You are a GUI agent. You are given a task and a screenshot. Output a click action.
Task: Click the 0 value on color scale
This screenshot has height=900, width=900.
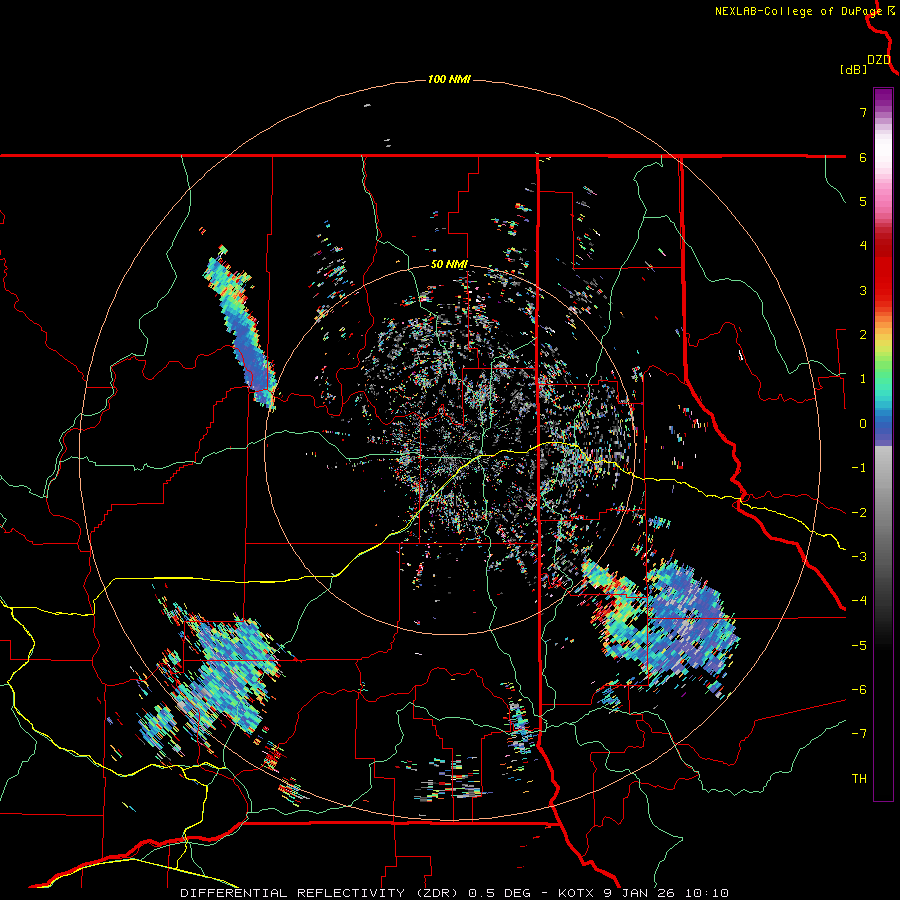863,424
